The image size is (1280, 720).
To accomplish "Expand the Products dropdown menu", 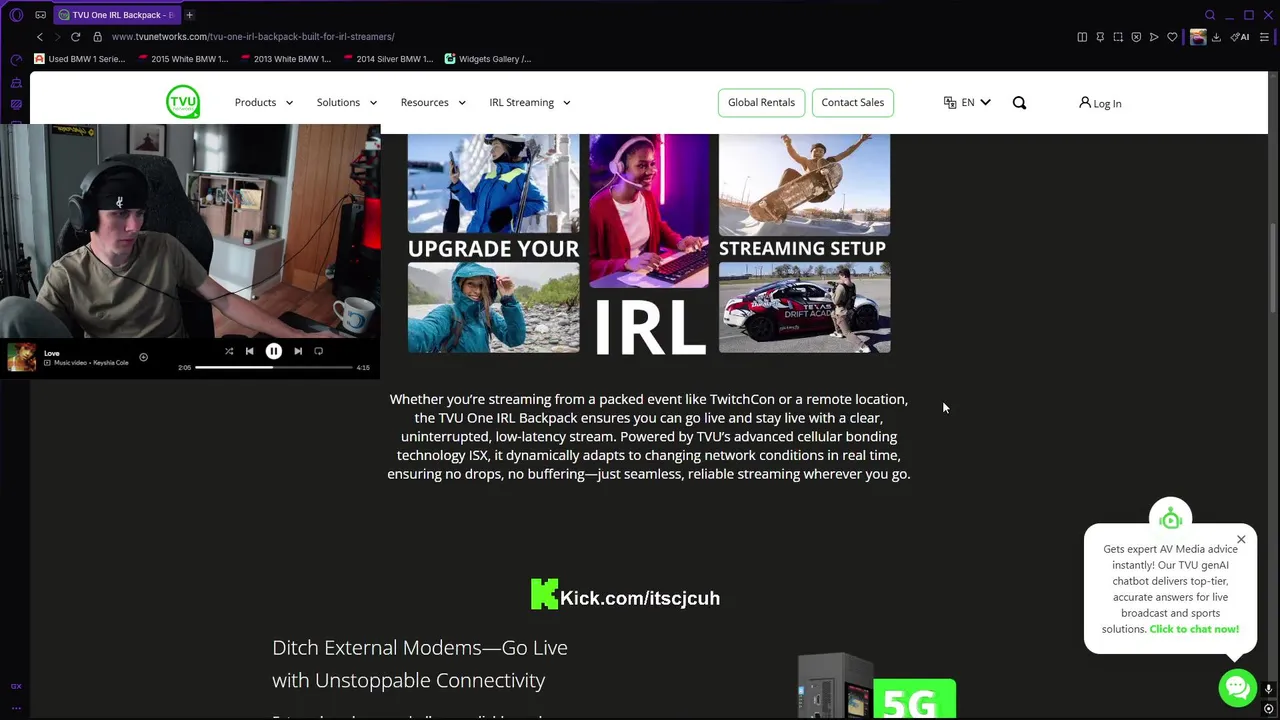I will coord(264,102).
